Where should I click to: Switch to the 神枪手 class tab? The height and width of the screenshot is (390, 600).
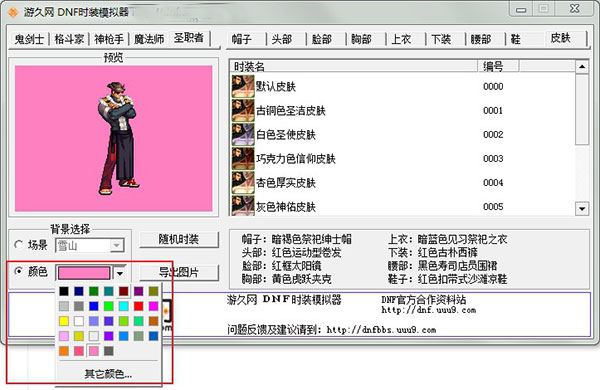click(x=109, y=39)
